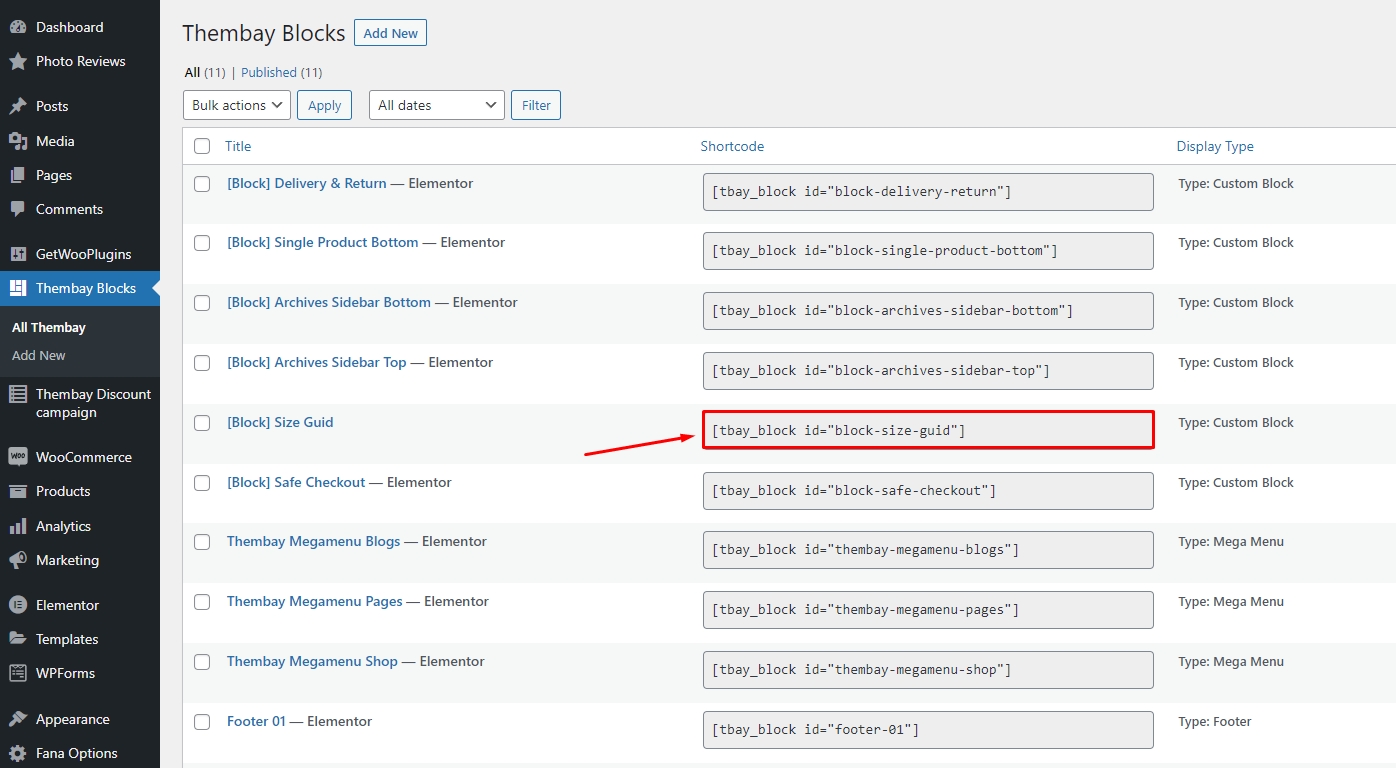The image size is (1396, 768).
Task: Click the Analytics bar chart icon
Action: click(18, 526)
